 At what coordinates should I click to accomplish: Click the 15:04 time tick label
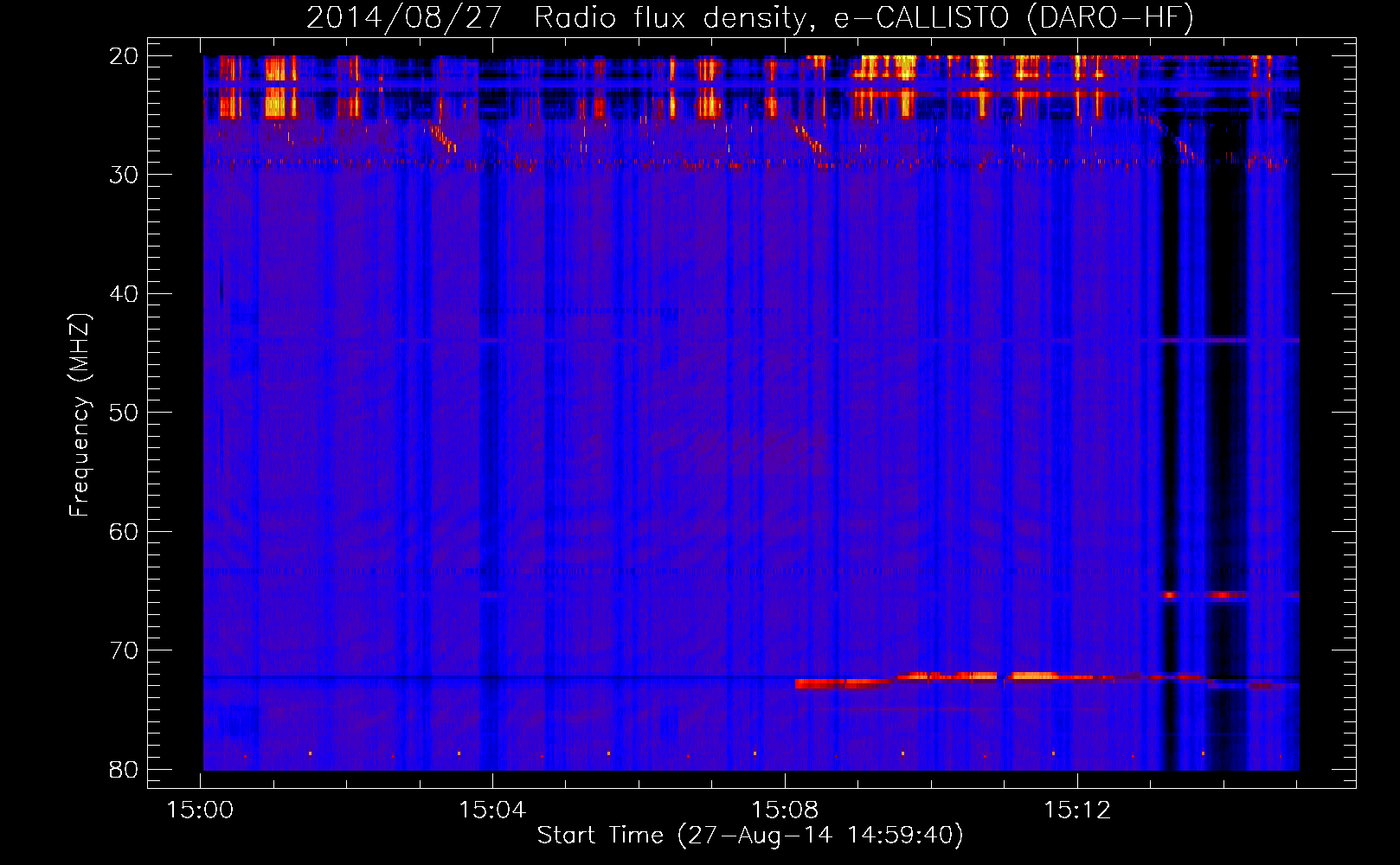[492, 811]
